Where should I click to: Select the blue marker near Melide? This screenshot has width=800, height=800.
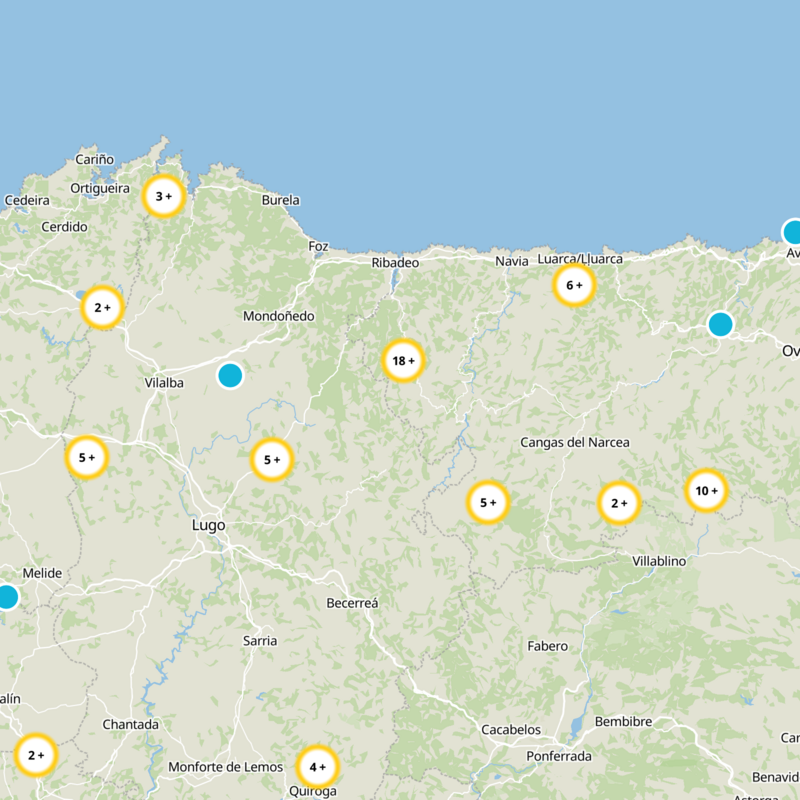pyautogui.click(x=6, y=596)
